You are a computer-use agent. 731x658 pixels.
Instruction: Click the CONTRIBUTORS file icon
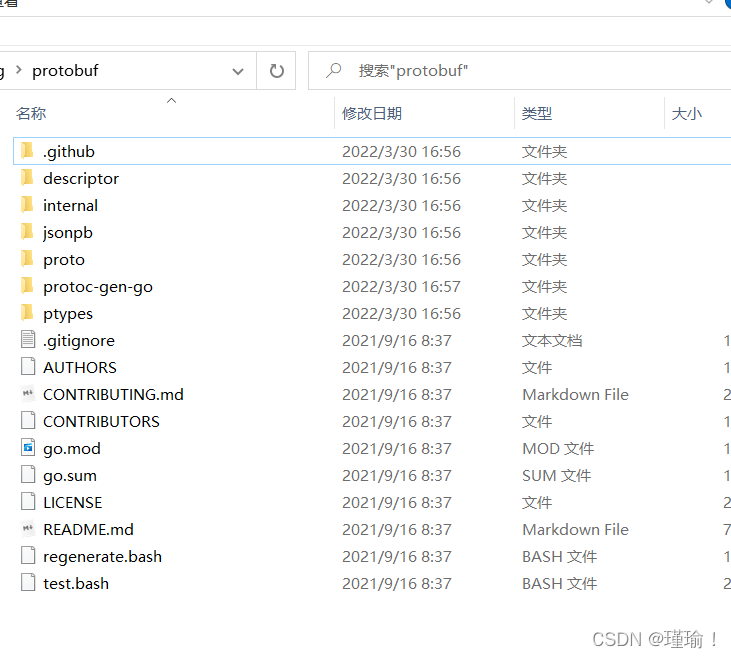[x=28, y=421]
